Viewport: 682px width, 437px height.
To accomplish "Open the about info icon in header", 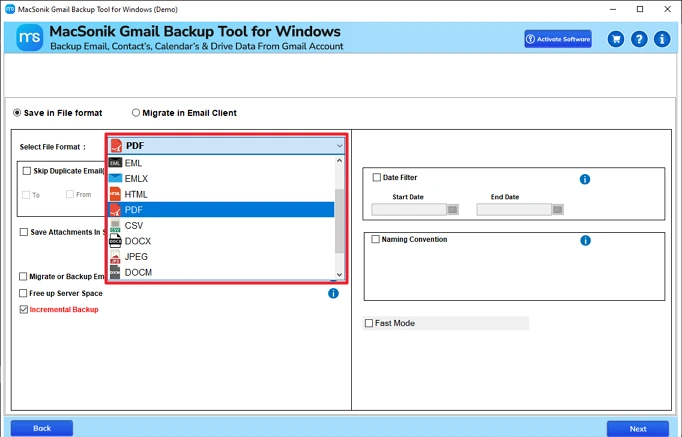I will [x=661, y=39].
